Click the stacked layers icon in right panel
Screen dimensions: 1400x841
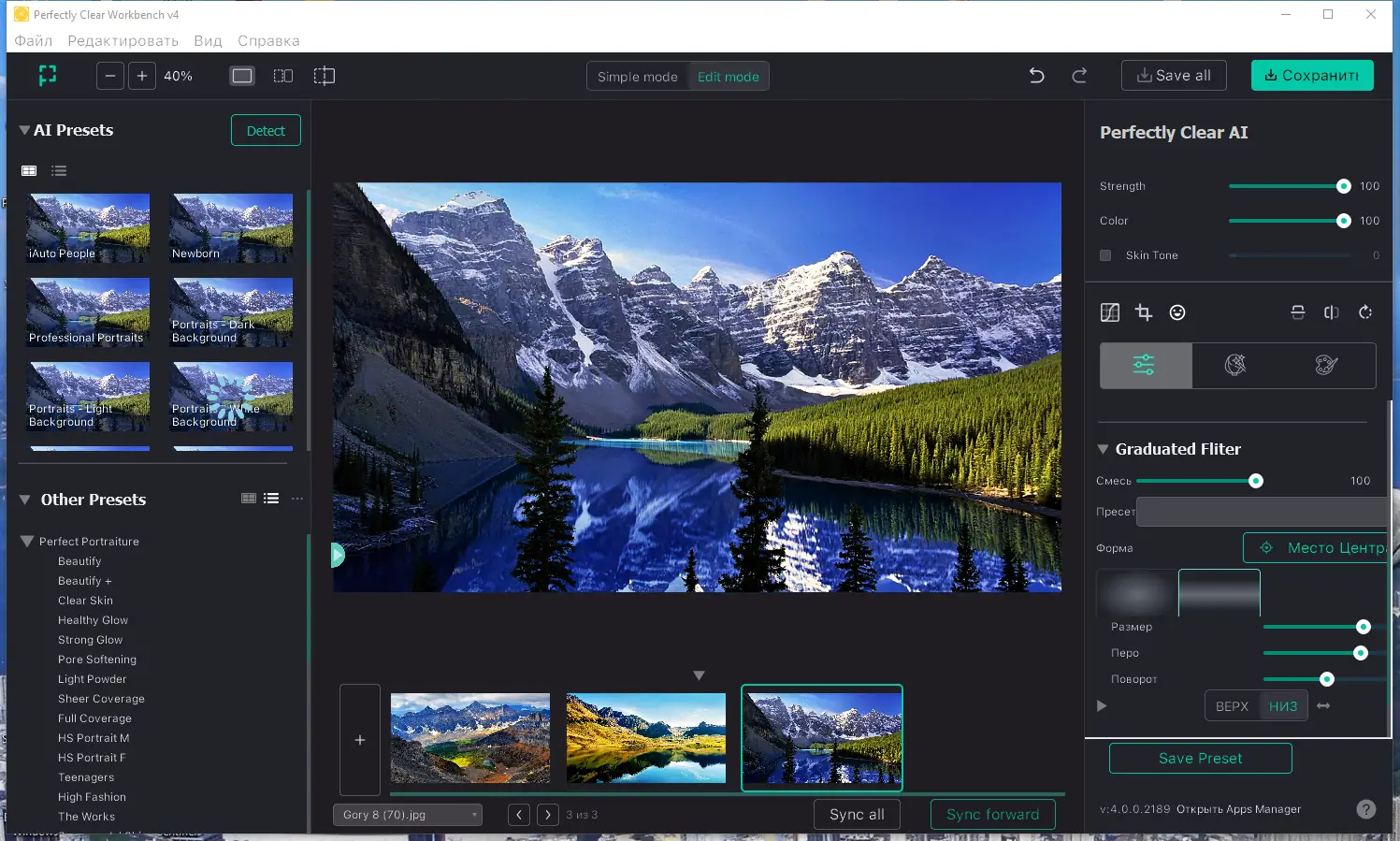tap(1298, 312)
